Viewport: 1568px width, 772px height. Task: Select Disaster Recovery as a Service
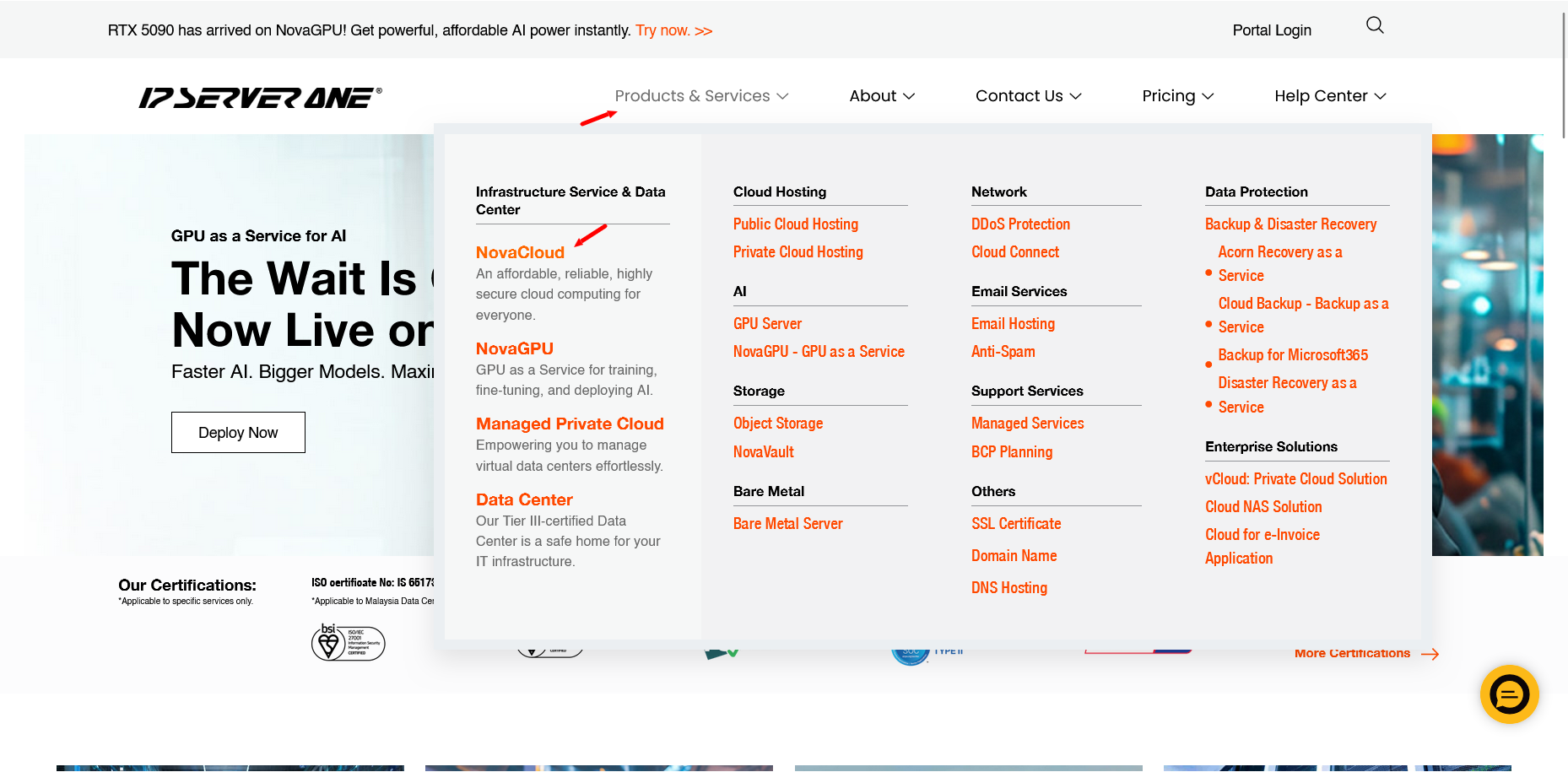point(1287,394)
